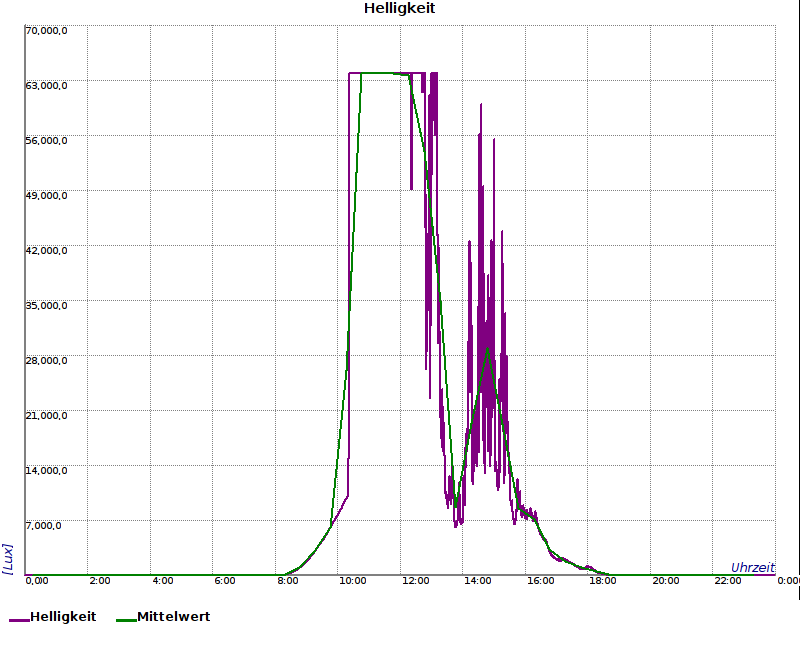Click the green Mittelwert legend line swatch
The image size is (800, 650).
point(126,620)
